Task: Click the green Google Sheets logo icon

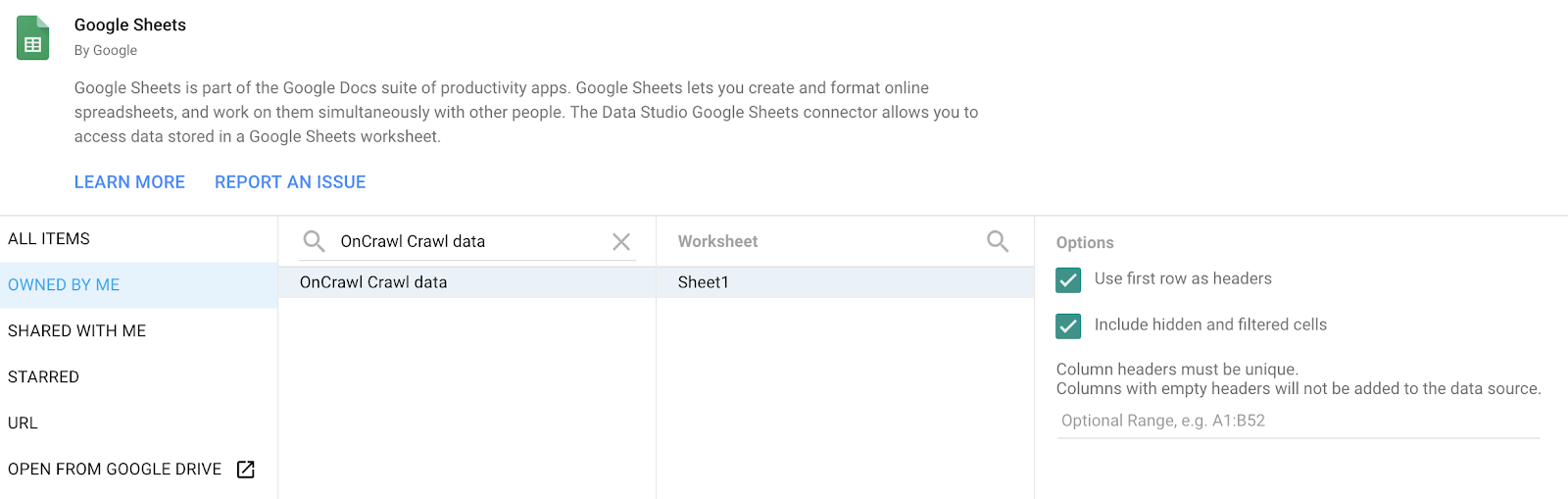Action: pyautogui.click(x=32, y=38)
